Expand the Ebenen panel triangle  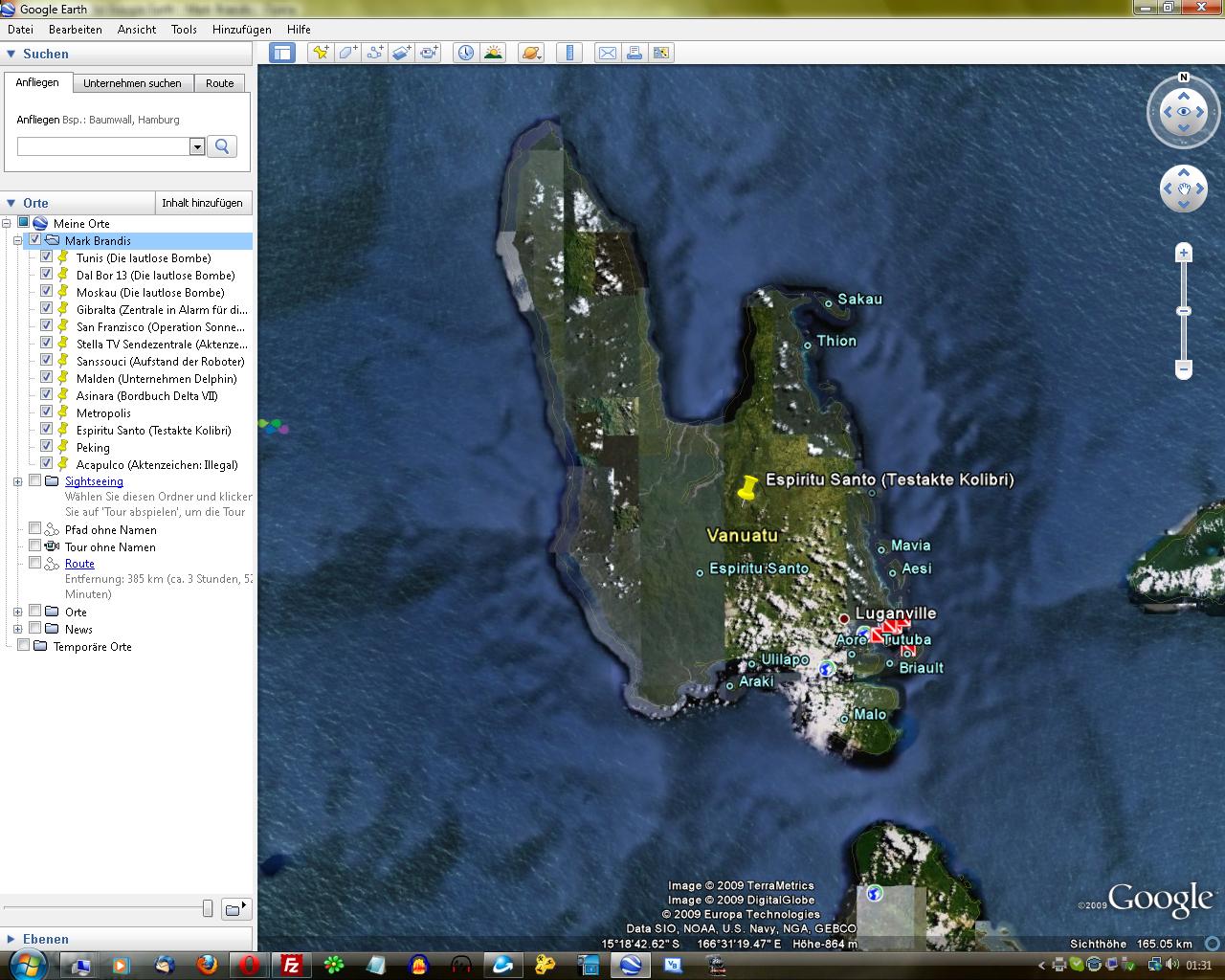tap(11, 939)
